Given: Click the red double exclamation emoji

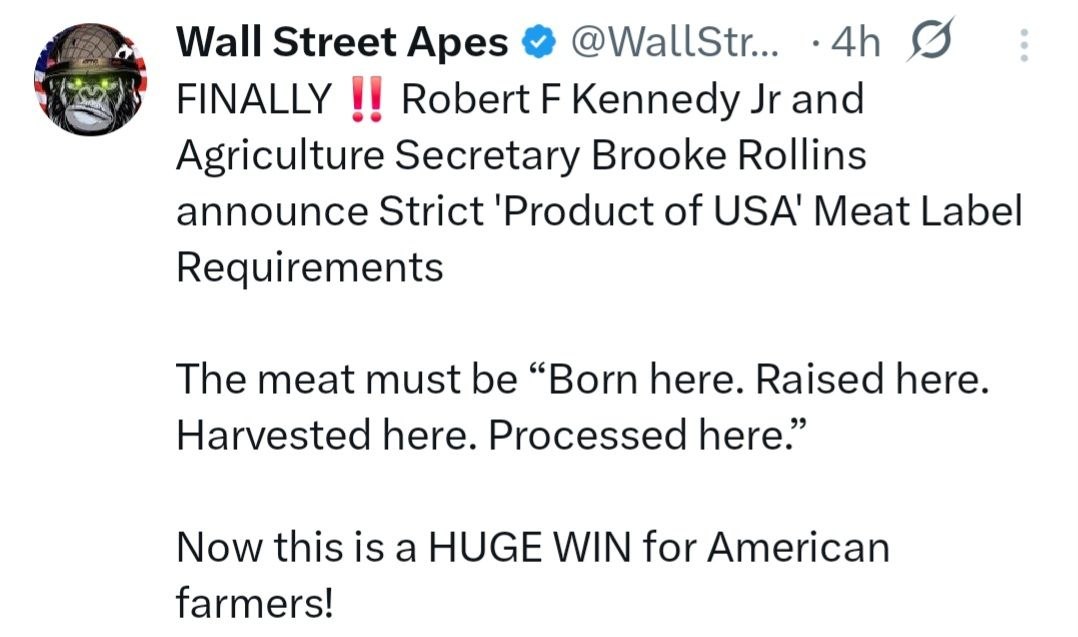Looking at the screenshot, I should 367,100.
